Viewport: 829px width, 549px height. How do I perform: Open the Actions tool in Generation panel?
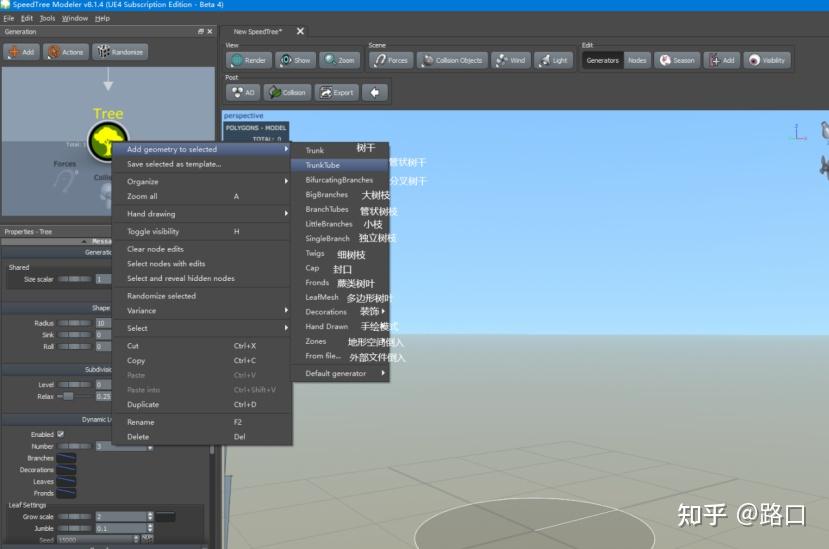pyautogui.click(x=66, y=52)
